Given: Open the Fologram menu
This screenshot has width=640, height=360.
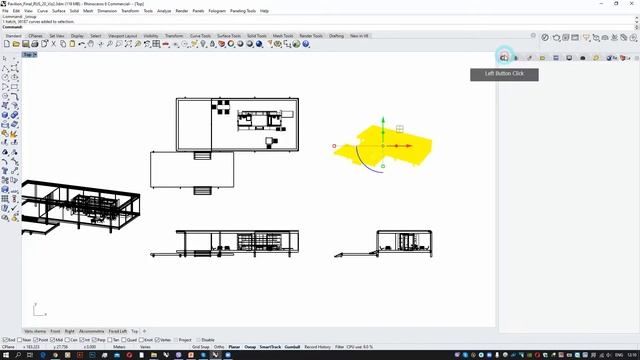Looking at the screenshot, I should [x=217, y=11].
